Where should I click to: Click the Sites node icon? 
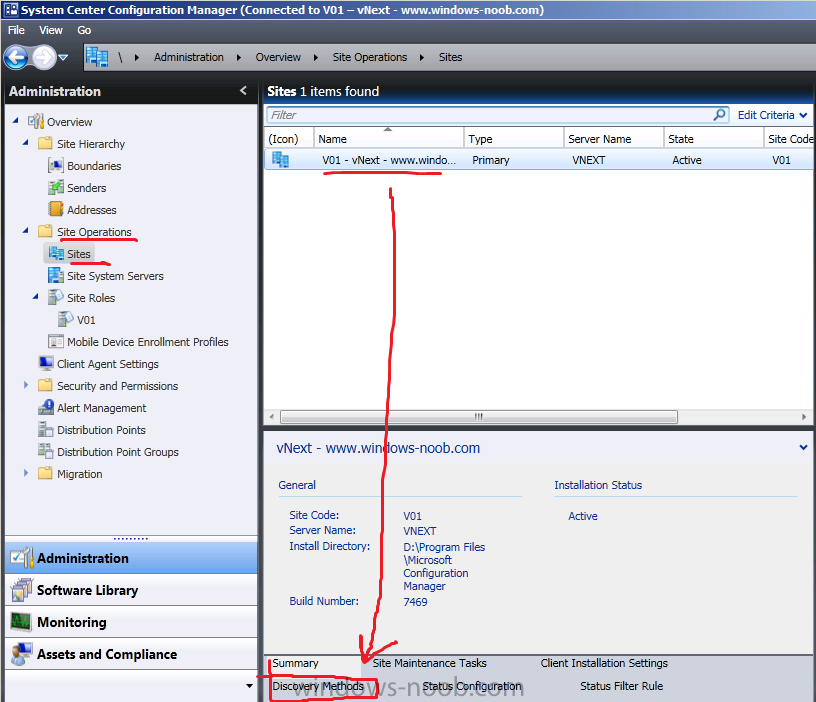click(56, 253)
